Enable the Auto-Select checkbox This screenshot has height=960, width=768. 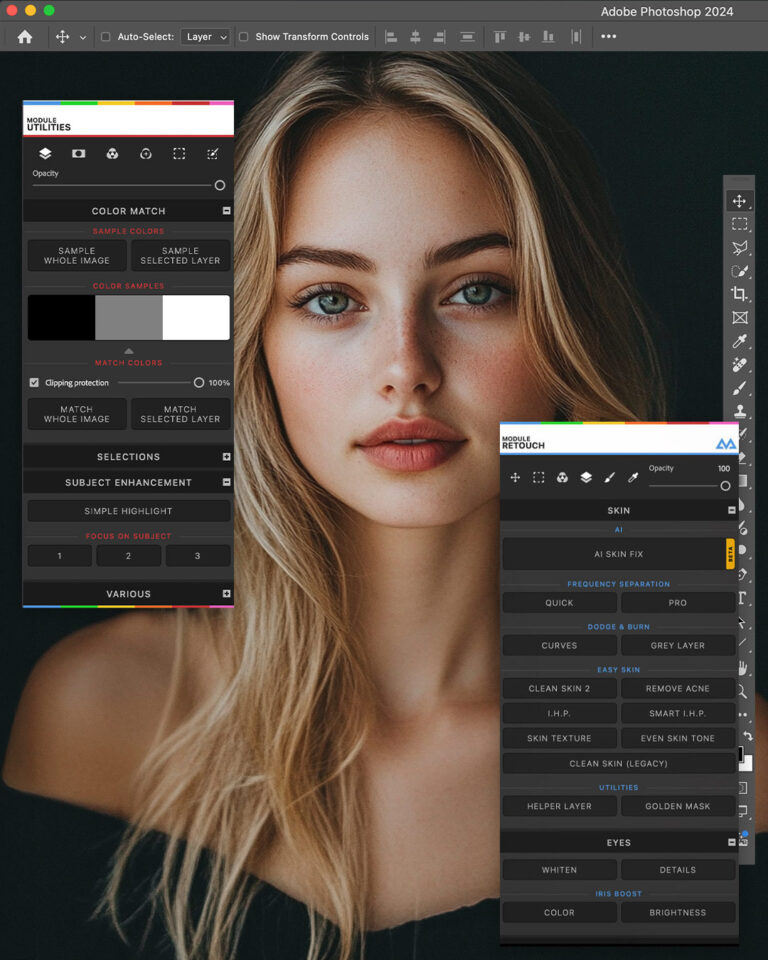pos(105,37)
